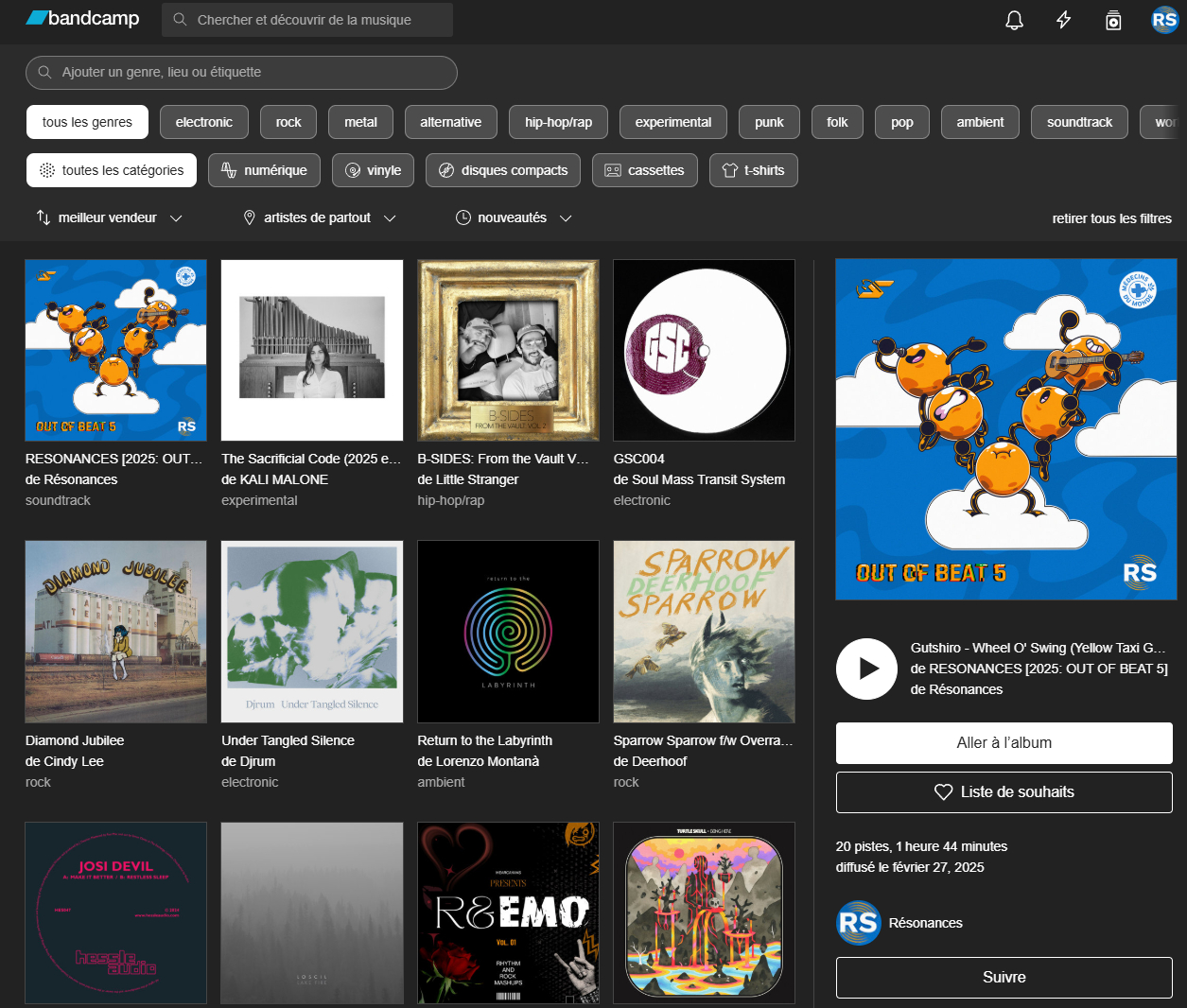Choose the hip-hop/rap genre tab
The image size is (1187, 1008).
(x=558, y=122)
